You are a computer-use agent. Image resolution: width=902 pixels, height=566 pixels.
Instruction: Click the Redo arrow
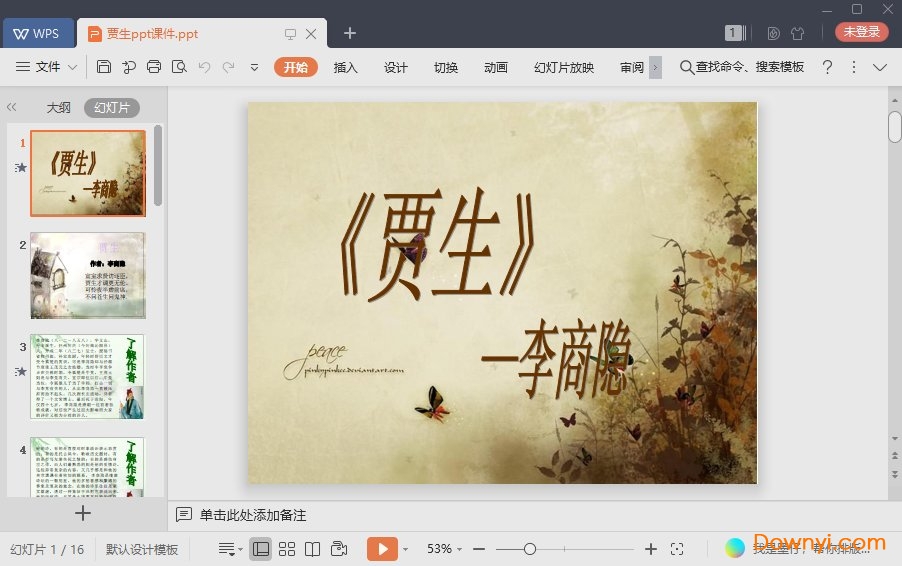(x=229, y=67)
